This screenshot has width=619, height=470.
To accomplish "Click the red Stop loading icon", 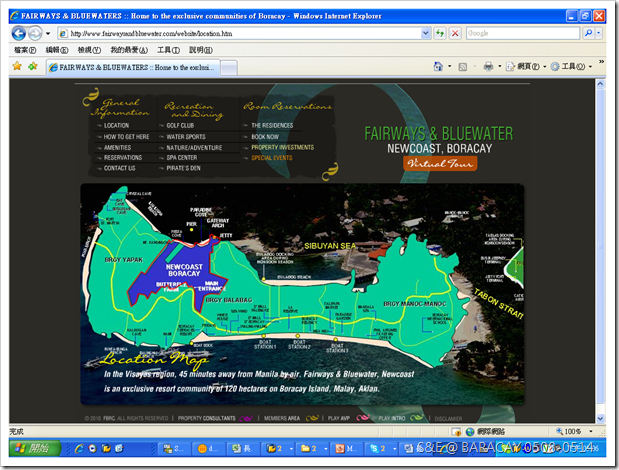I will coord(455,34).
